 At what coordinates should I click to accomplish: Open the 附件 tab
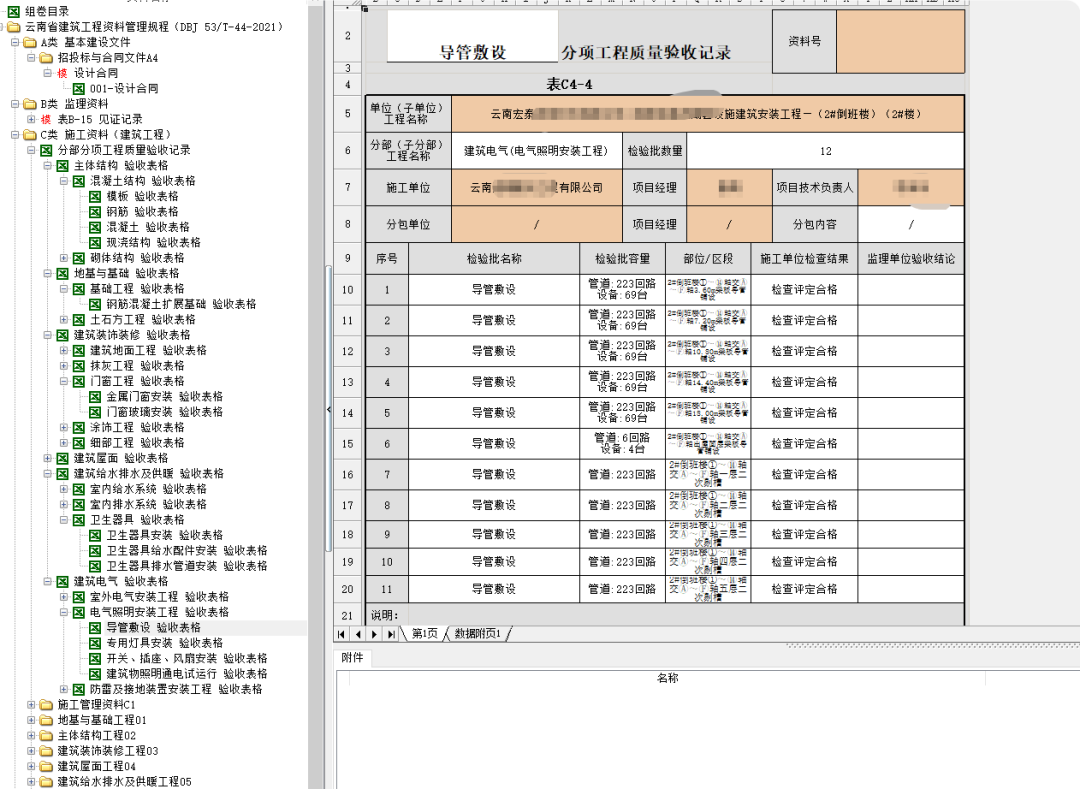pyautogui.click(x=352, y=658)
